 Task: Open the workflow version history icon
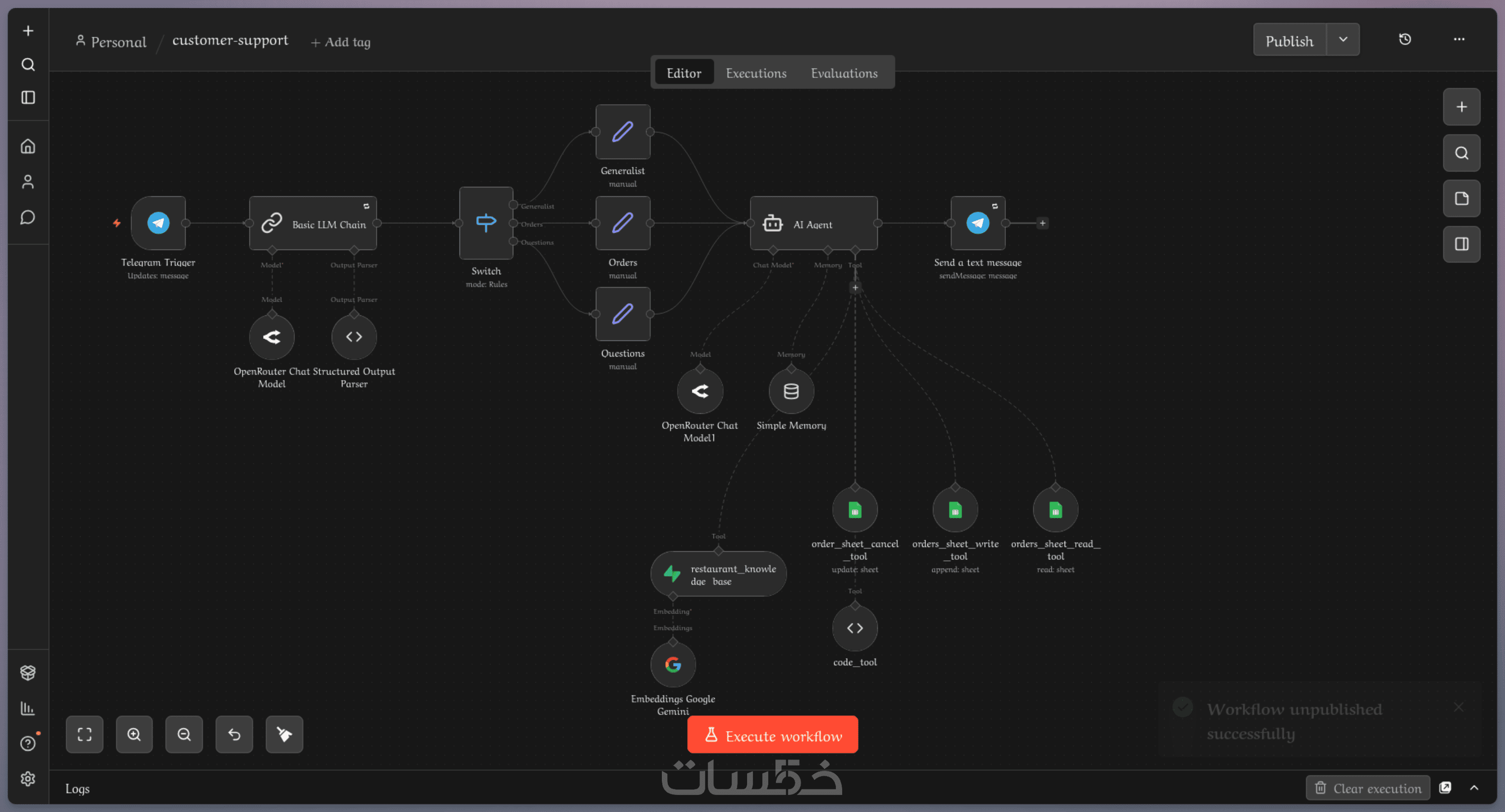coord(1405,39)
